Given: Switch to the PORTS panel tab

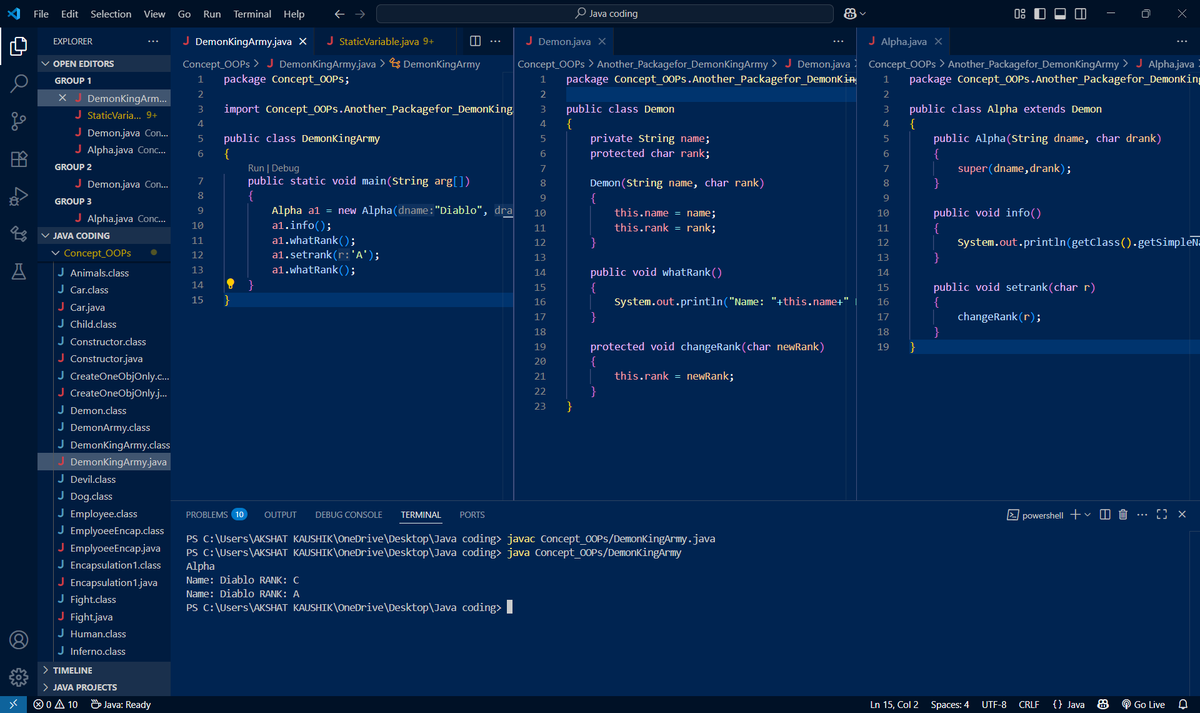Looking at the screenshot, I should pos(472,515).
